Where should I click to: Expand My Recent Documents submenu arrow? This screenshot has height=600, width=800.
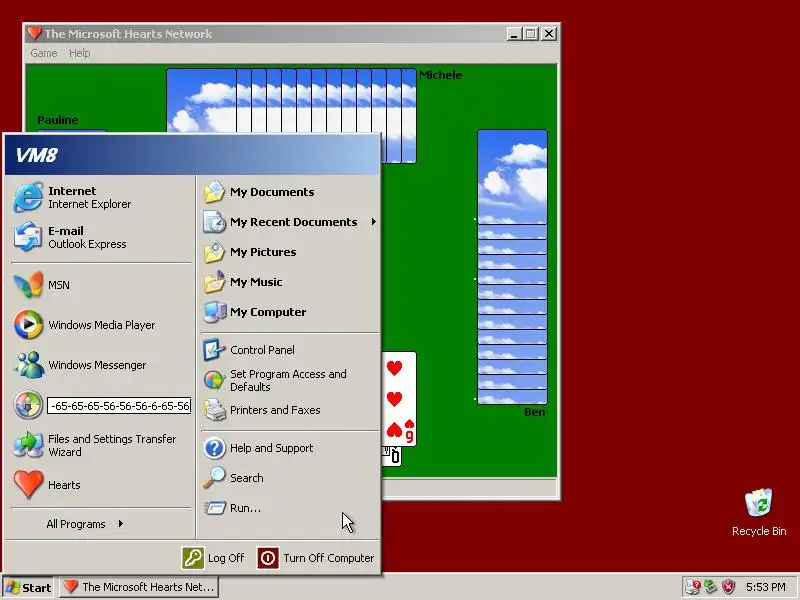(374, 222)
